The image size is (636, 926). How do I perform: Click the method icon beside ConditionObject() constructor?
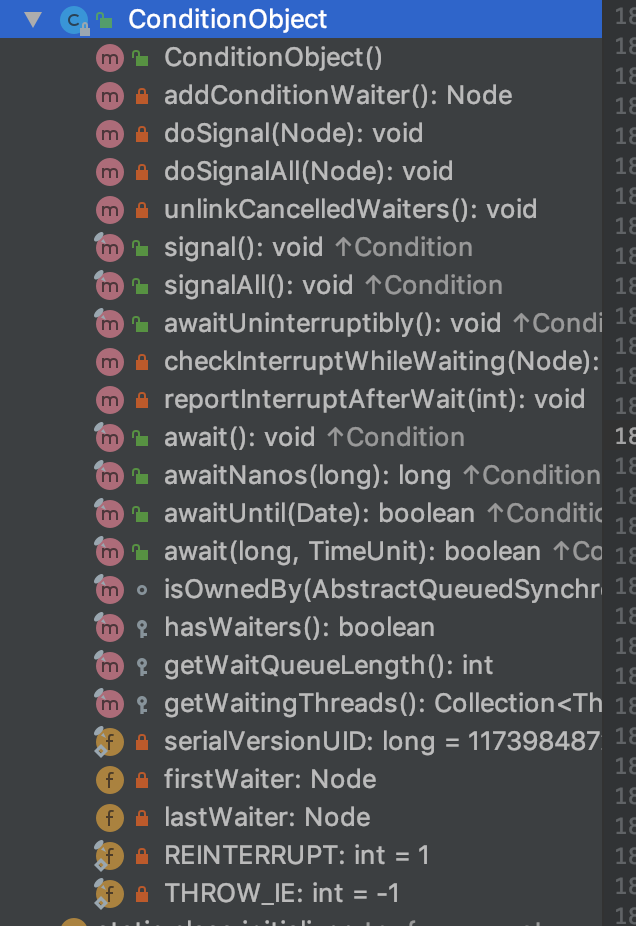(x=110, y=57)
